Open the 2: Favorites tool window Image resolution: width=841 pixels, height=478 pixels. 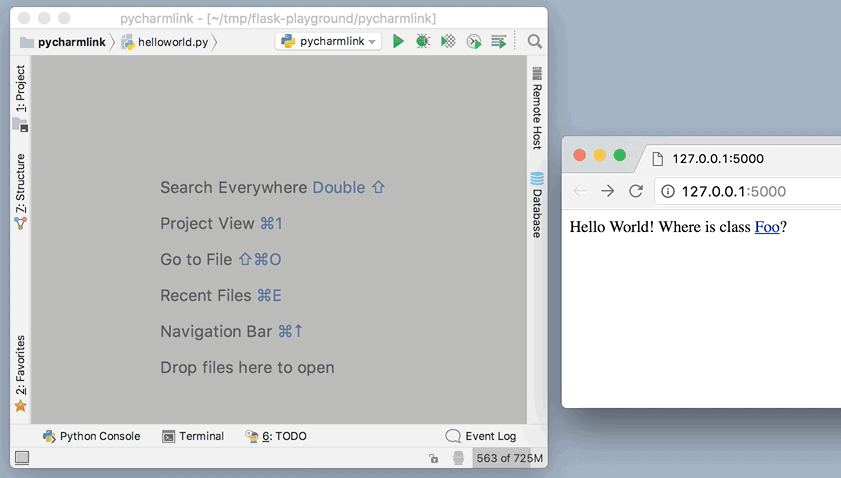click(20, 374)
